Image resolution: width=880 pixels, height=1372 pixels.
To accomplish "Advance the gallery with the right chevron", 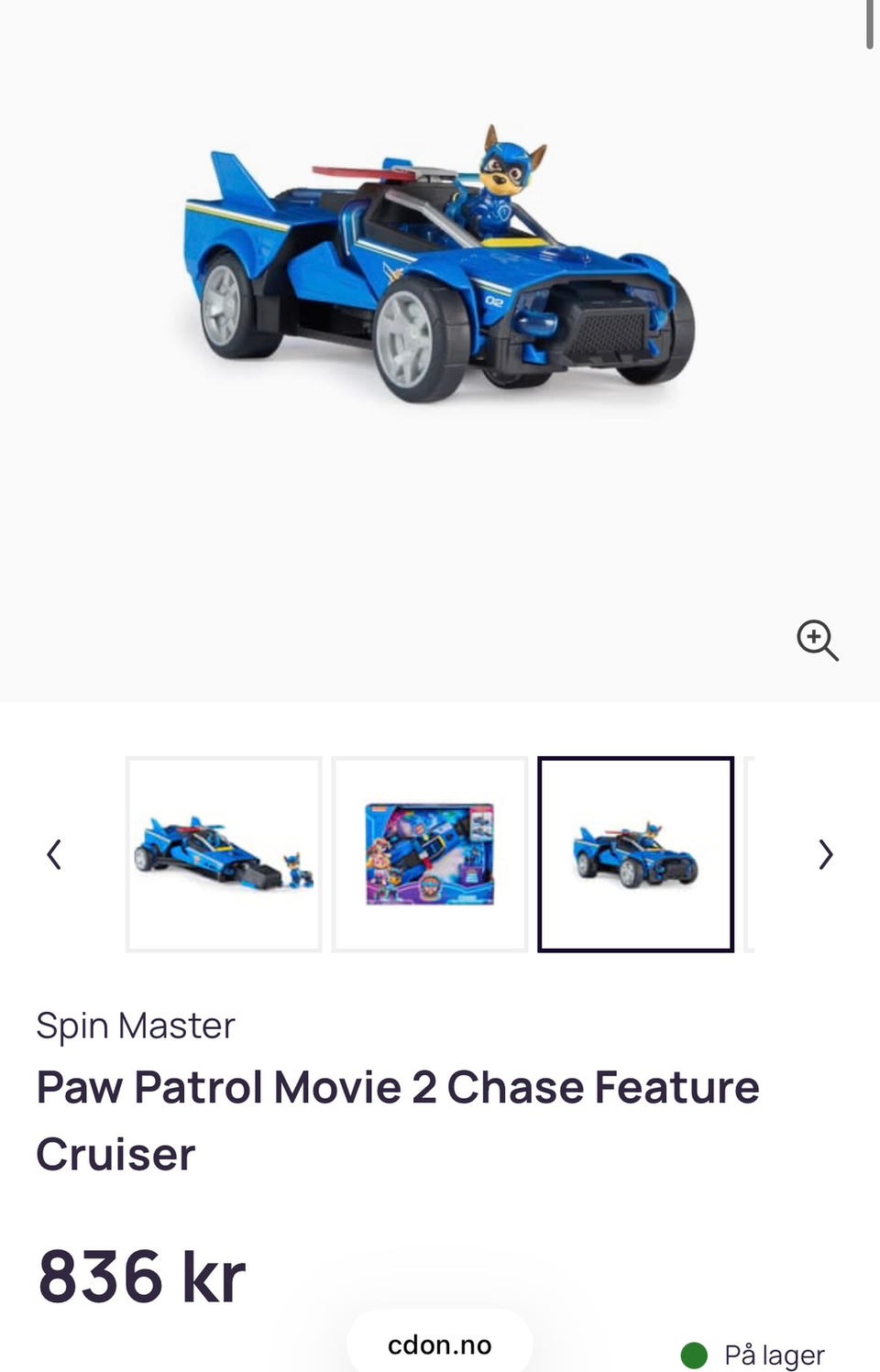I will [825, 854].
